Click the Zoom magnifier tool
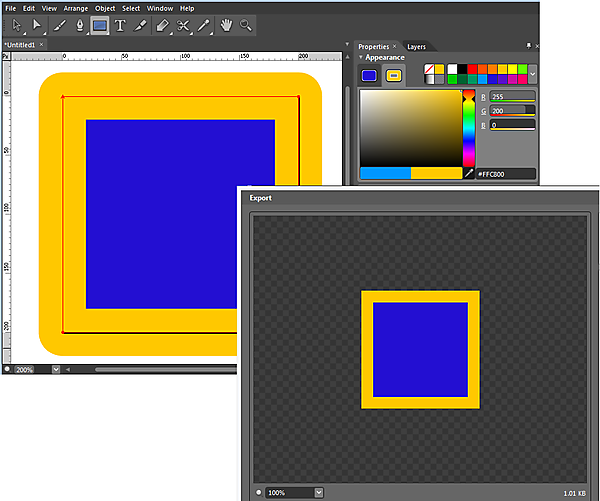 (245, 25)
